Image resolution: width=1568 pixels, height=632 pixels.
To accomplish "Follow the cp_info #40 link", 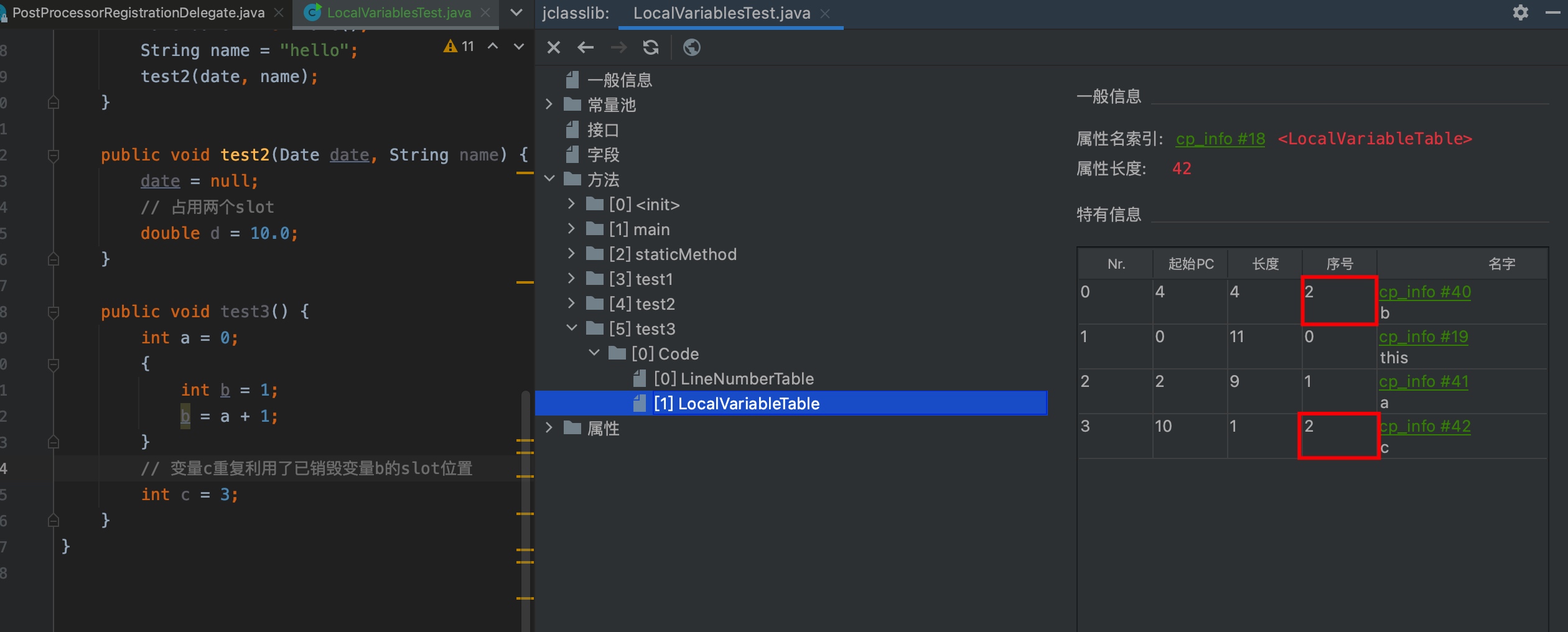I will (x=1424, y=292).
